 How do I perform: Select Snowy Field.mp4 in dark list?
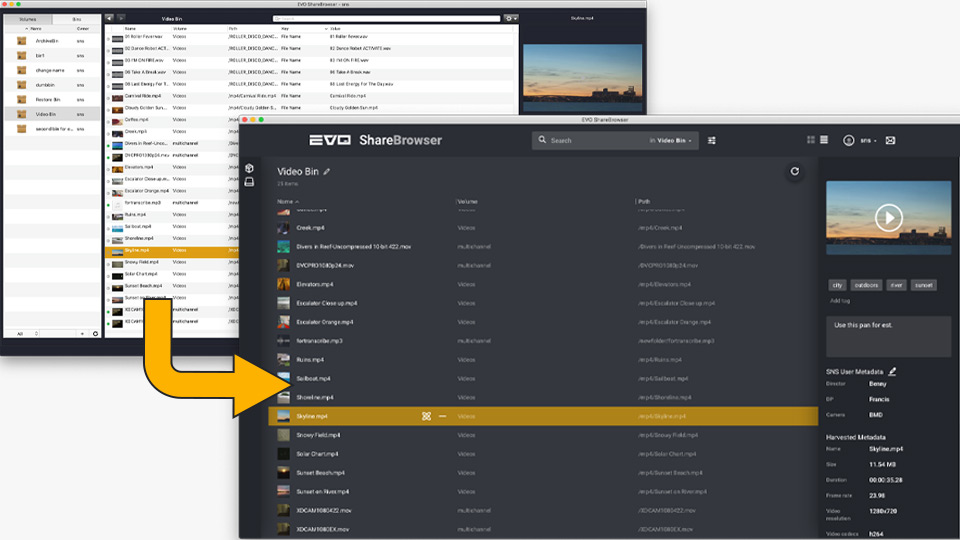click(543, 435)
